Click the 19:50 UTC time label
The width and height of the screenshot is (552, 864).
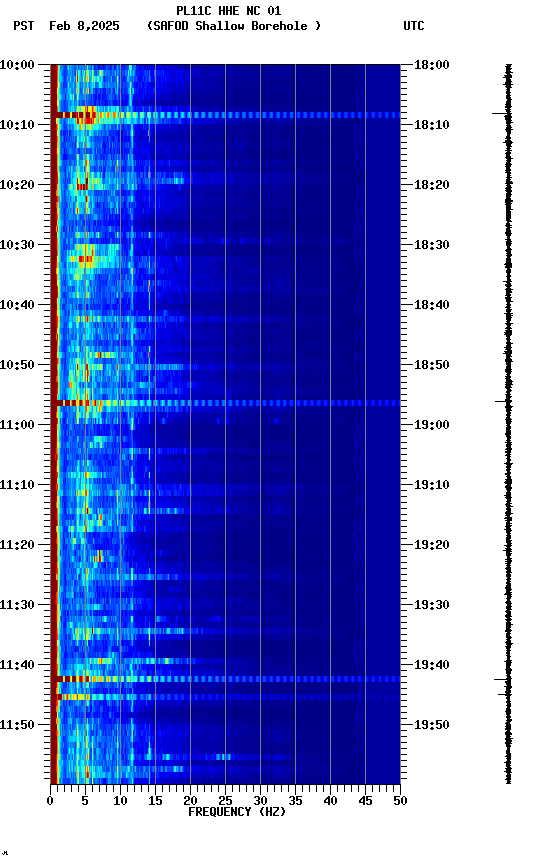(432, 725)
